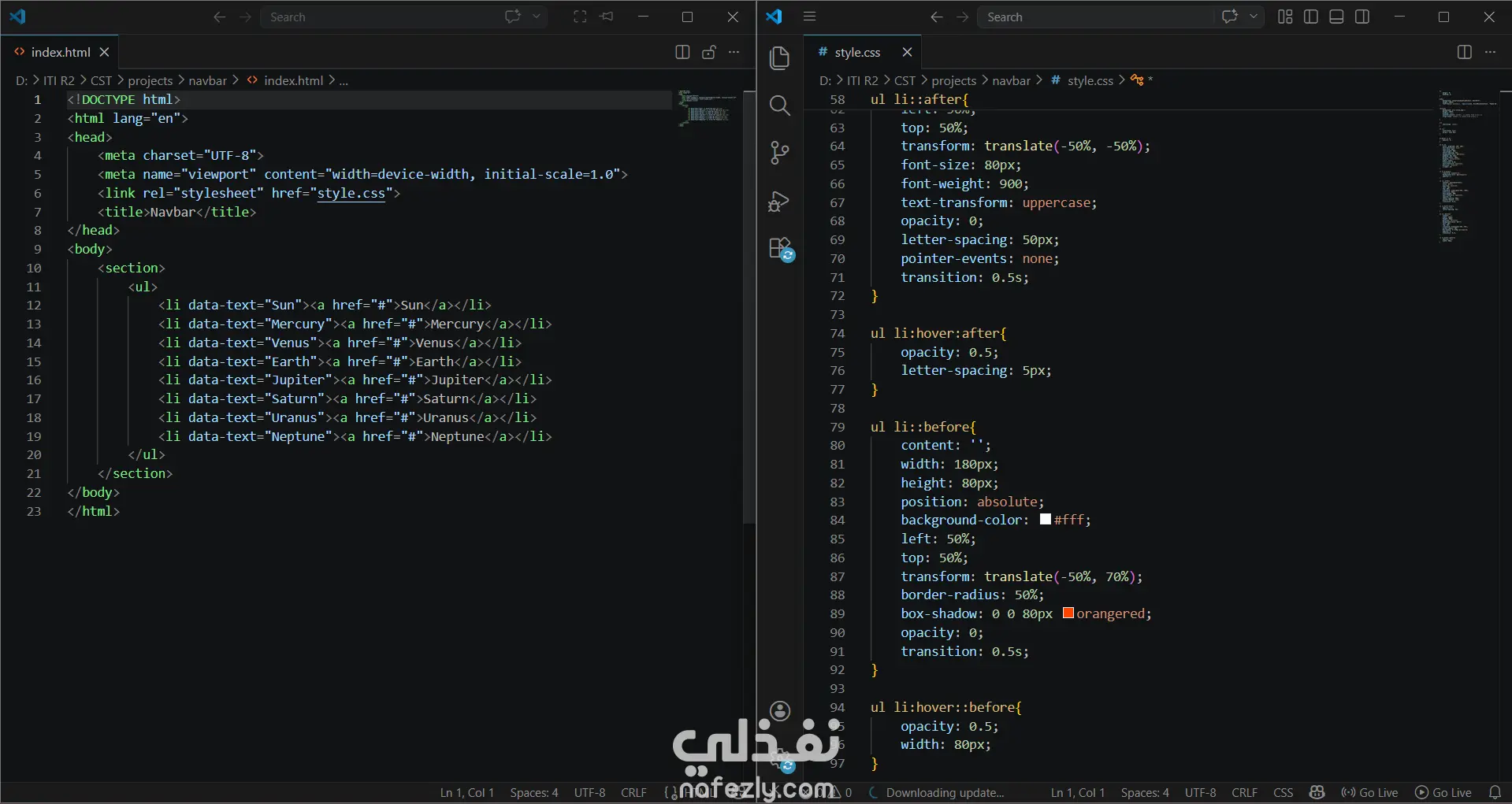Screen dimensions: 1512x804
Task: Open the Extensions view
Action: 781,249
